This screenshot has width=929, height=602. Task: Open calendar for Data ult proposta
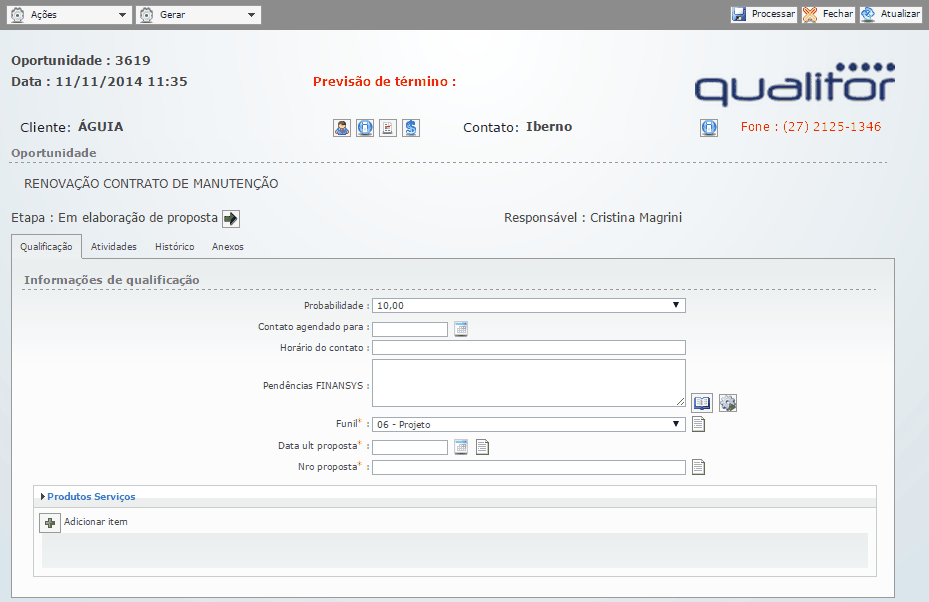point(461,447)
